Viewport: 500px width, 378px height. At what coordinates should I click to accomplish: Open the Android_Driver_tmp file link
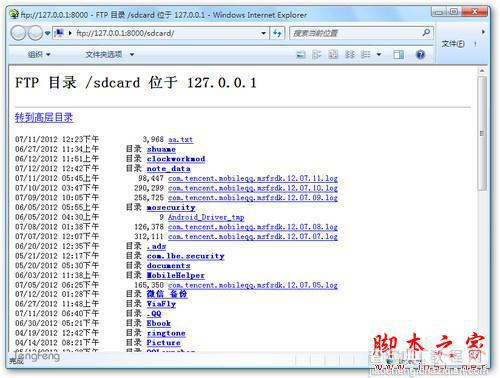(x=206, y=217)
